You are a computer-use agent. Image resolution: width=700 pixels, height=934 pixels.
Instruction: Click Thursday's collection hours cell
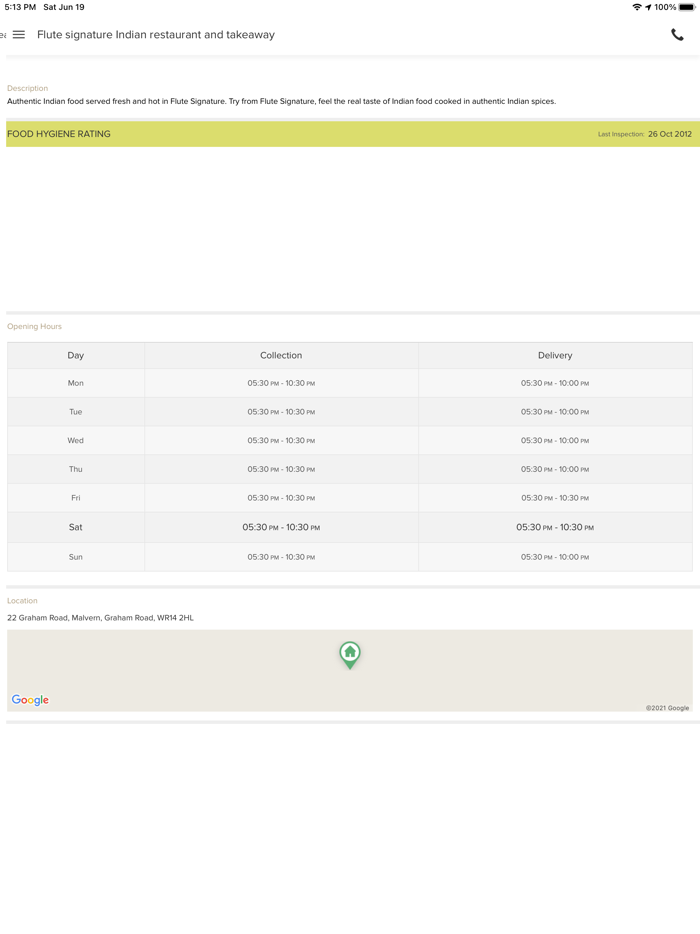point(281,469)
